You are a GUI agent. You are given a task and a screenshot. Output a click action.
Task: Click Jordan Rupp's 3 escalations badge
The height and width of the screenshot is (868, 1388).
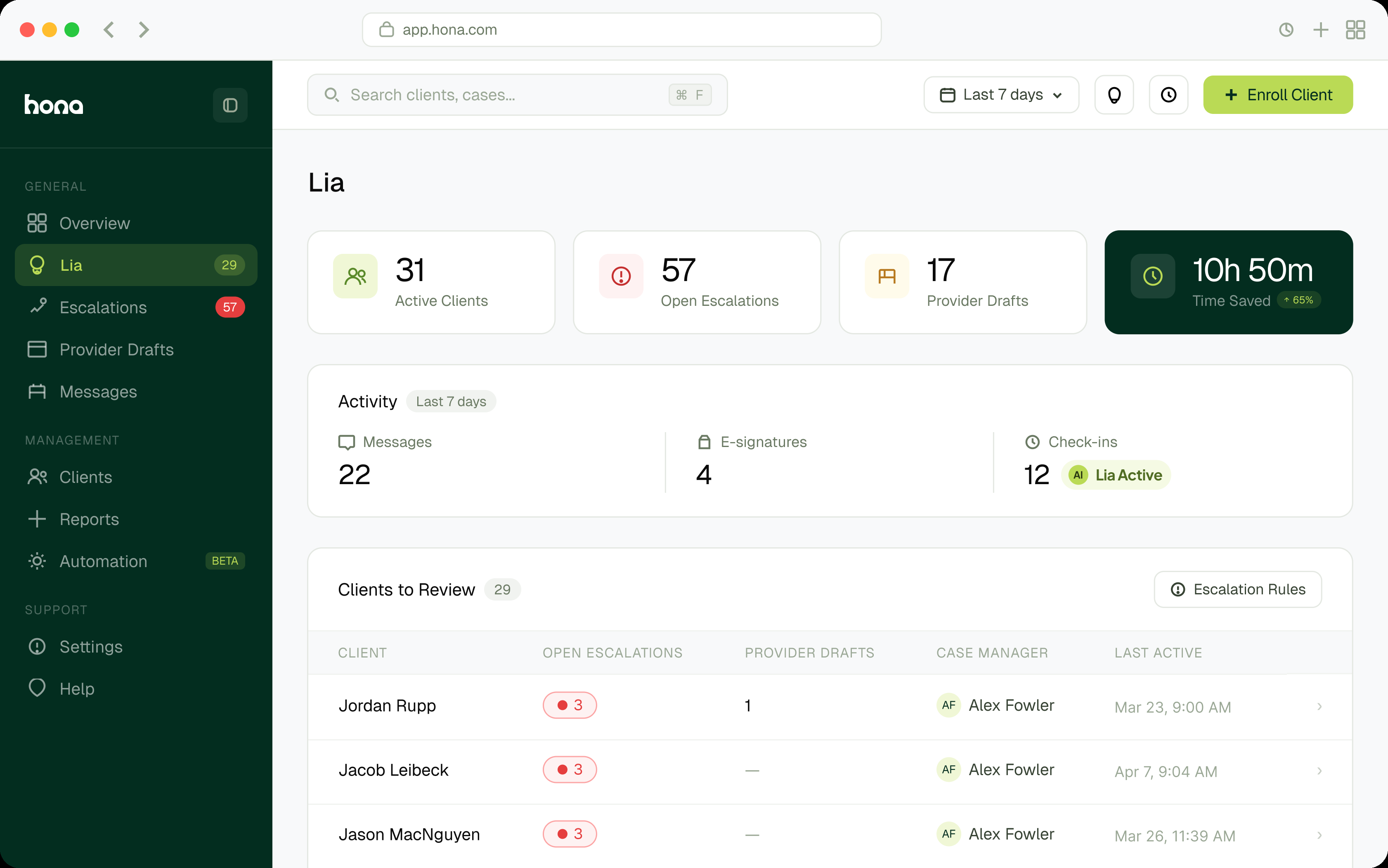(570, 705)
